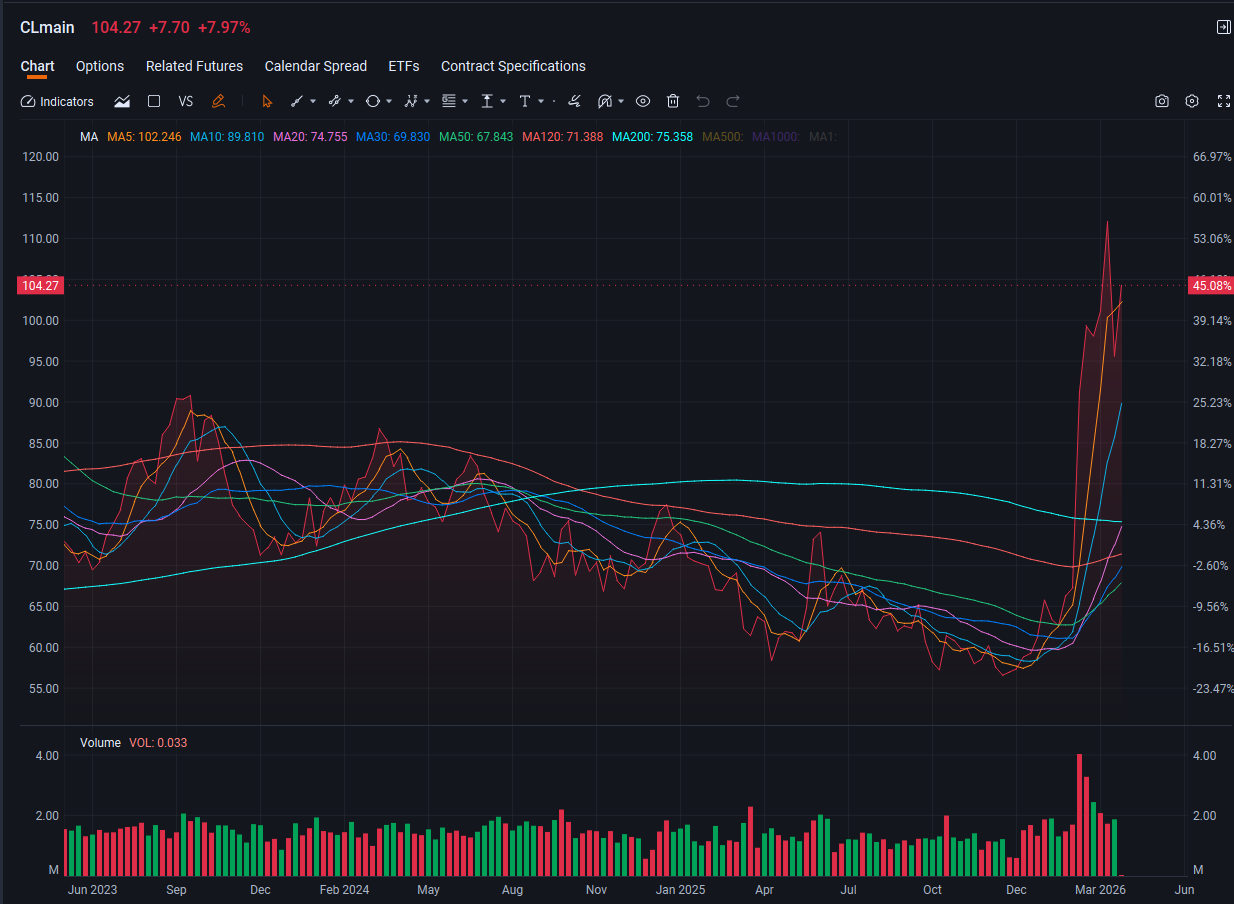1234x904 pixels.
Task: Click the 120.00 price axis label
Action: (x=40, y=157)
